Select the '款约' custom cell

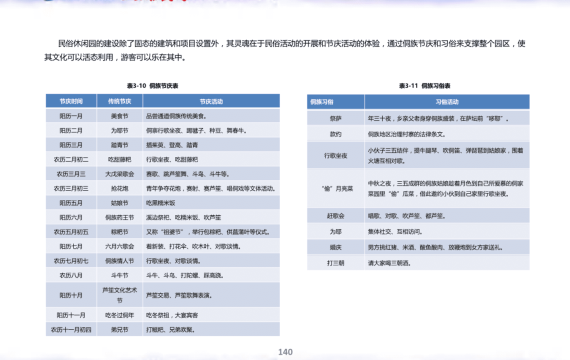(x=336, y=134)
